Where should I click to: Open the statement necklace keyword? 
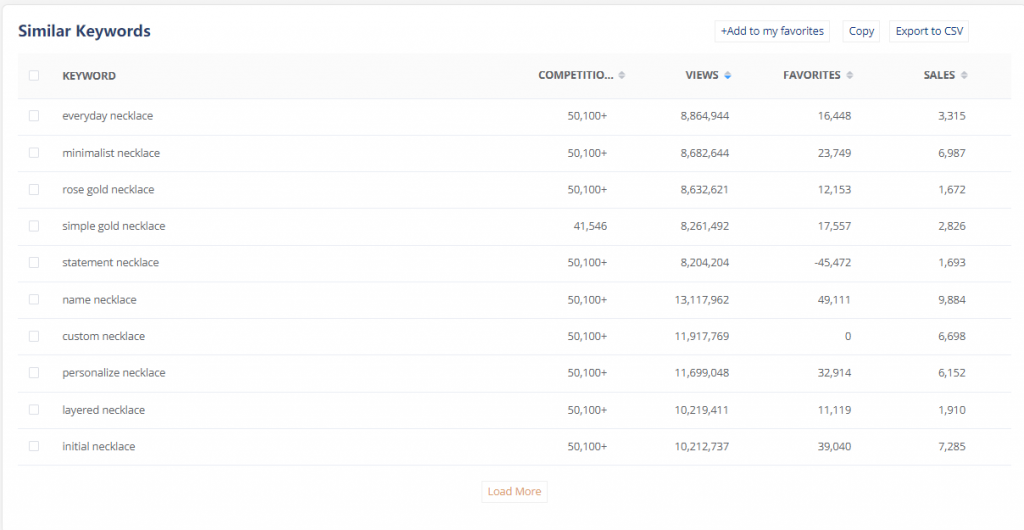coord(110,263)
